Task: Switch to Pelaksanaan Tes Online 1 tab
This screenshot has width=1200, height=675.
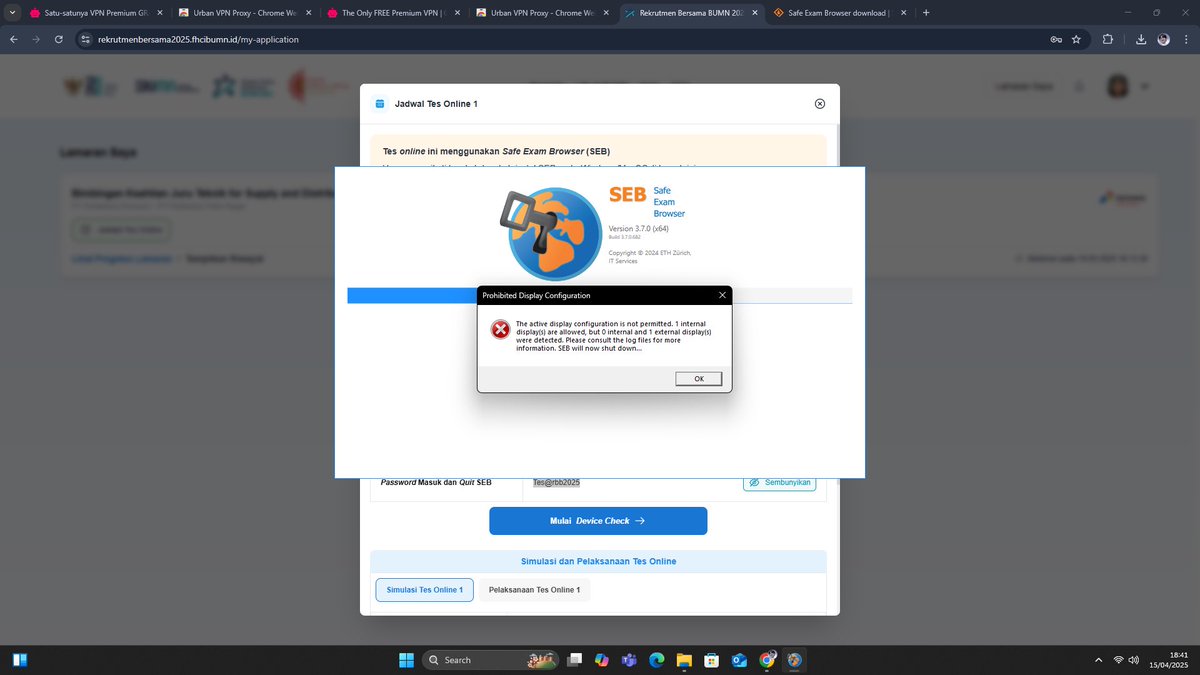Action: (x=534, y=590)
